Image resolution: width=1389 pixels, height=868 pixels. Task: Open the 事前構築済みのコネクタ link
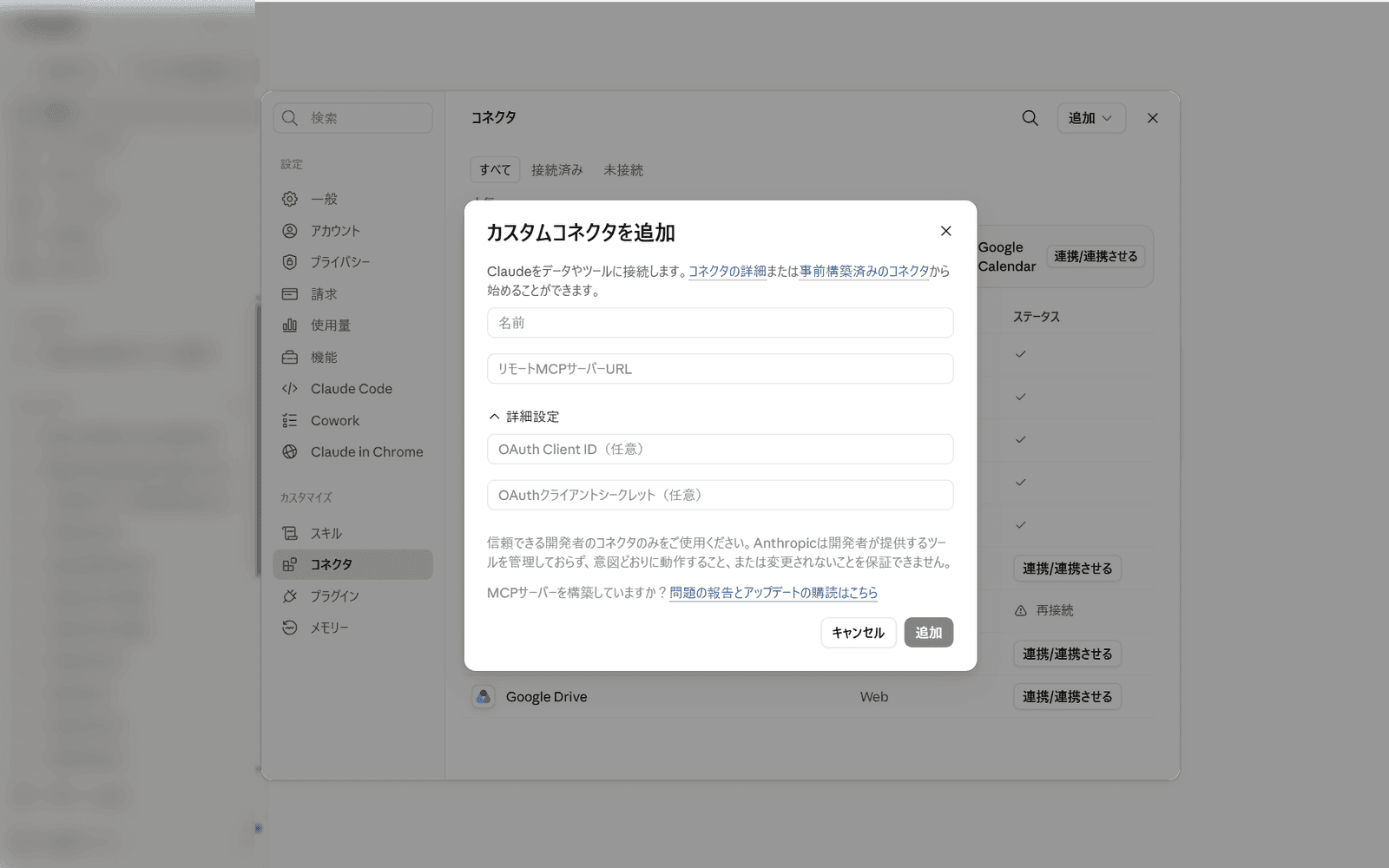pyautogui.click(x=865, y=272)
